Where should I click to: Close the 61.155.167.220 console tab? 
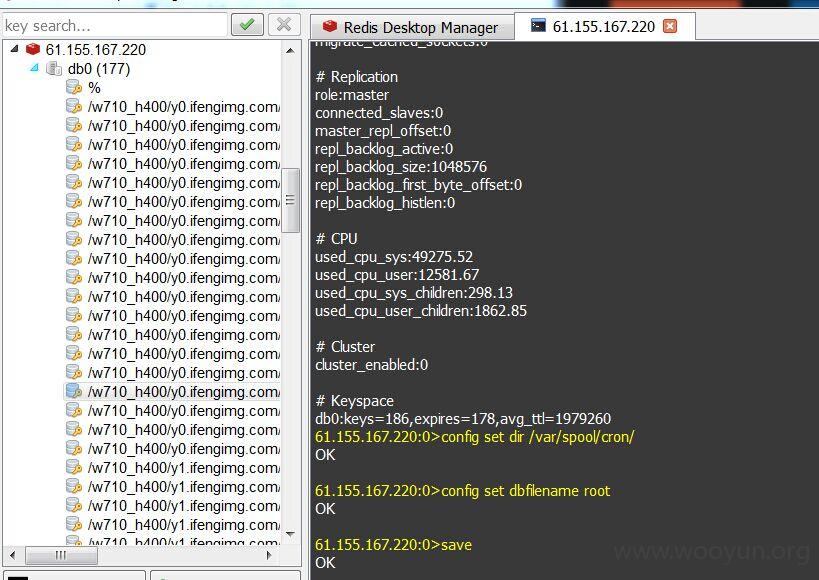click(x=670, y=26)
